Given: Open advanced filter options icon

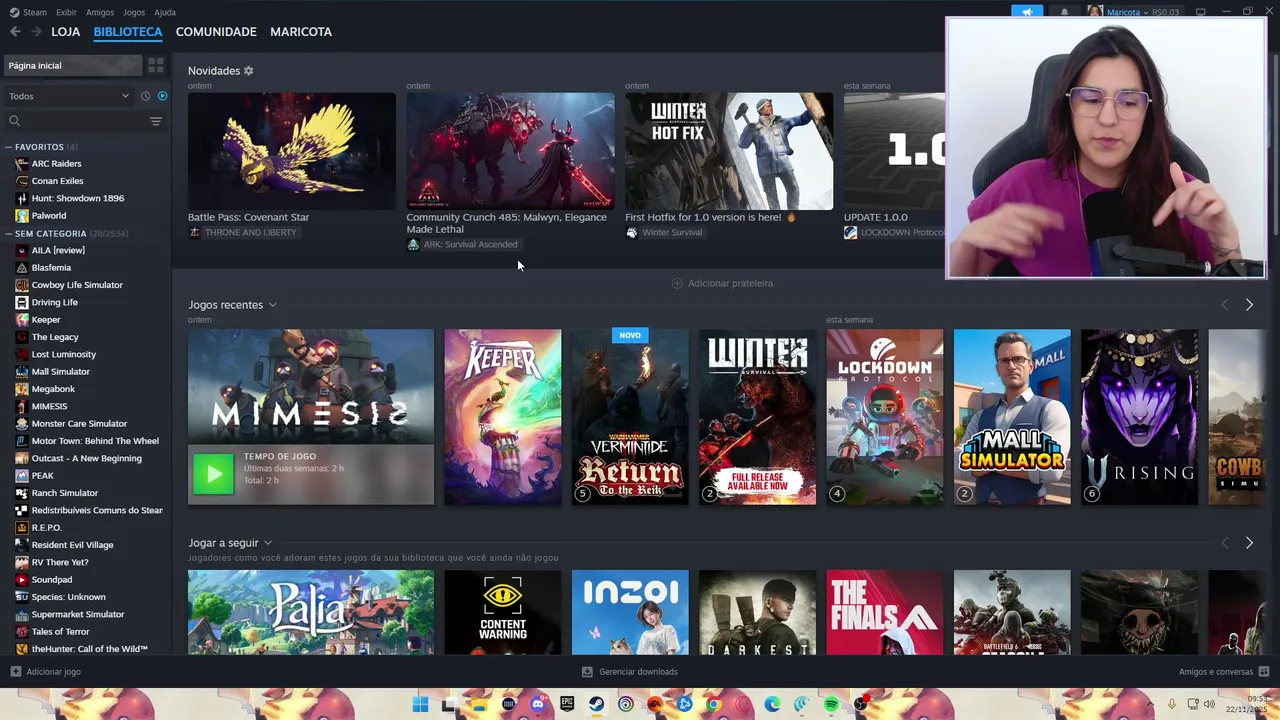Looking at the screenshot, I should coord(156,121).
